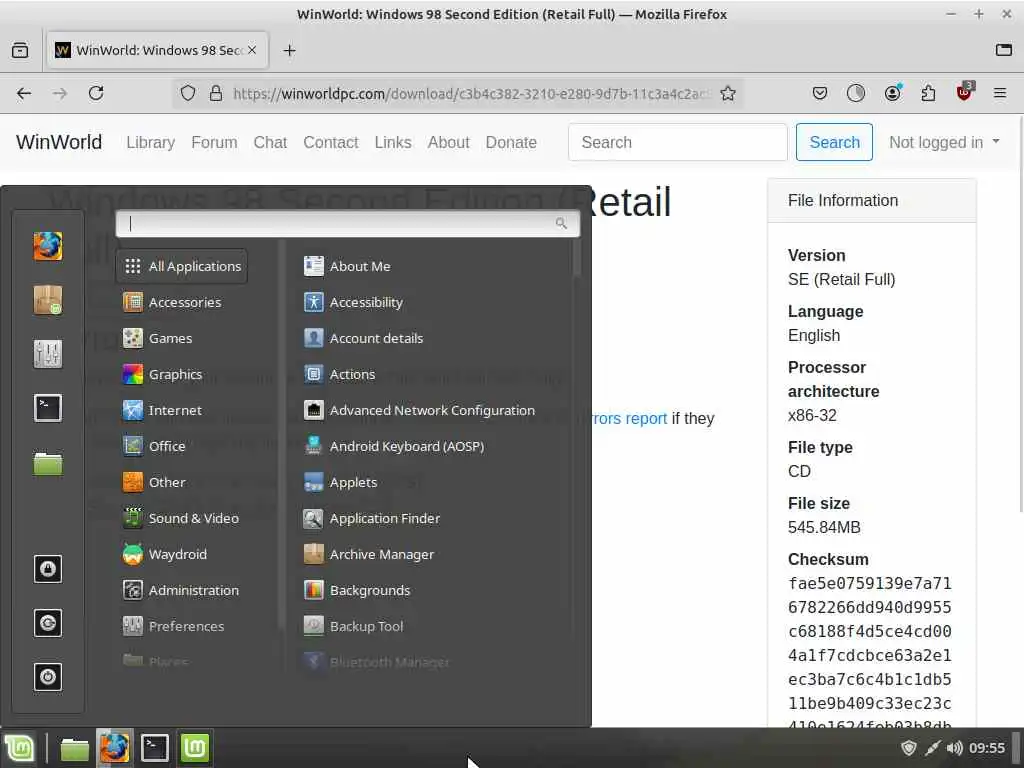Viewport: 1024px width, 768px height.
Task: Launch Firefox from the menu favorites sidebar
Action: (48, 246)
